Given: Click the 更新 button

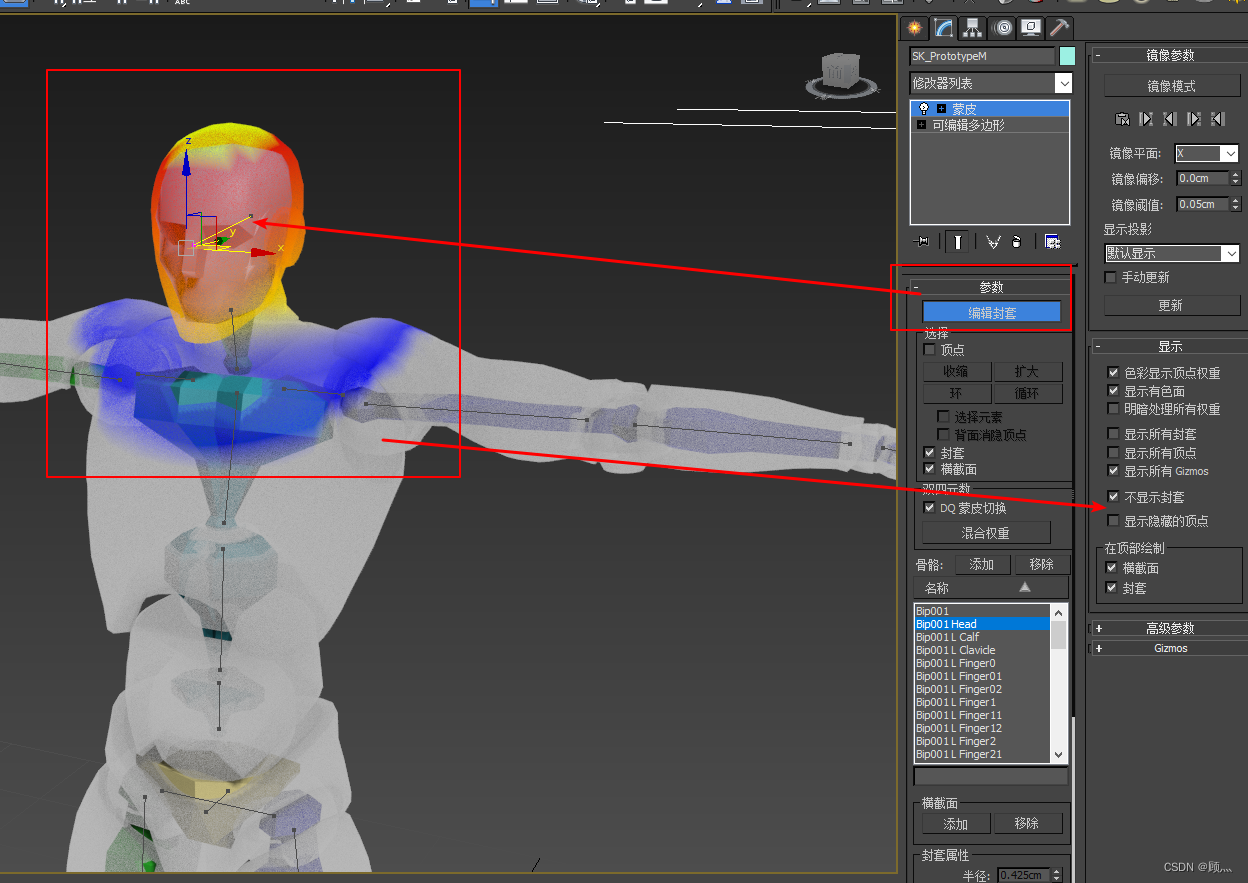Looking at the screenshot, I should click(x=1171, y=305).
